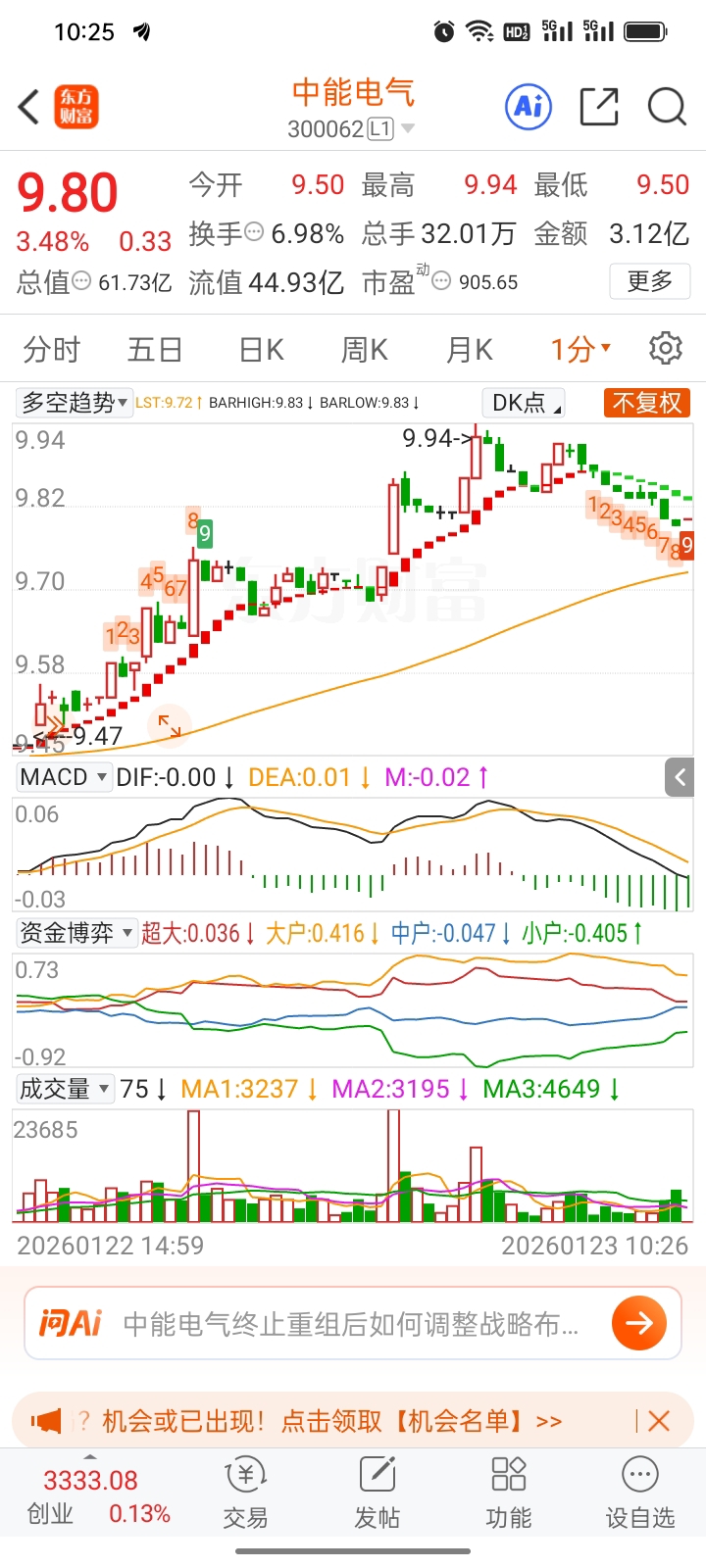Open the 东方财富 logo home icon
The image size is (706, 1568).
[x=76, y=107]
